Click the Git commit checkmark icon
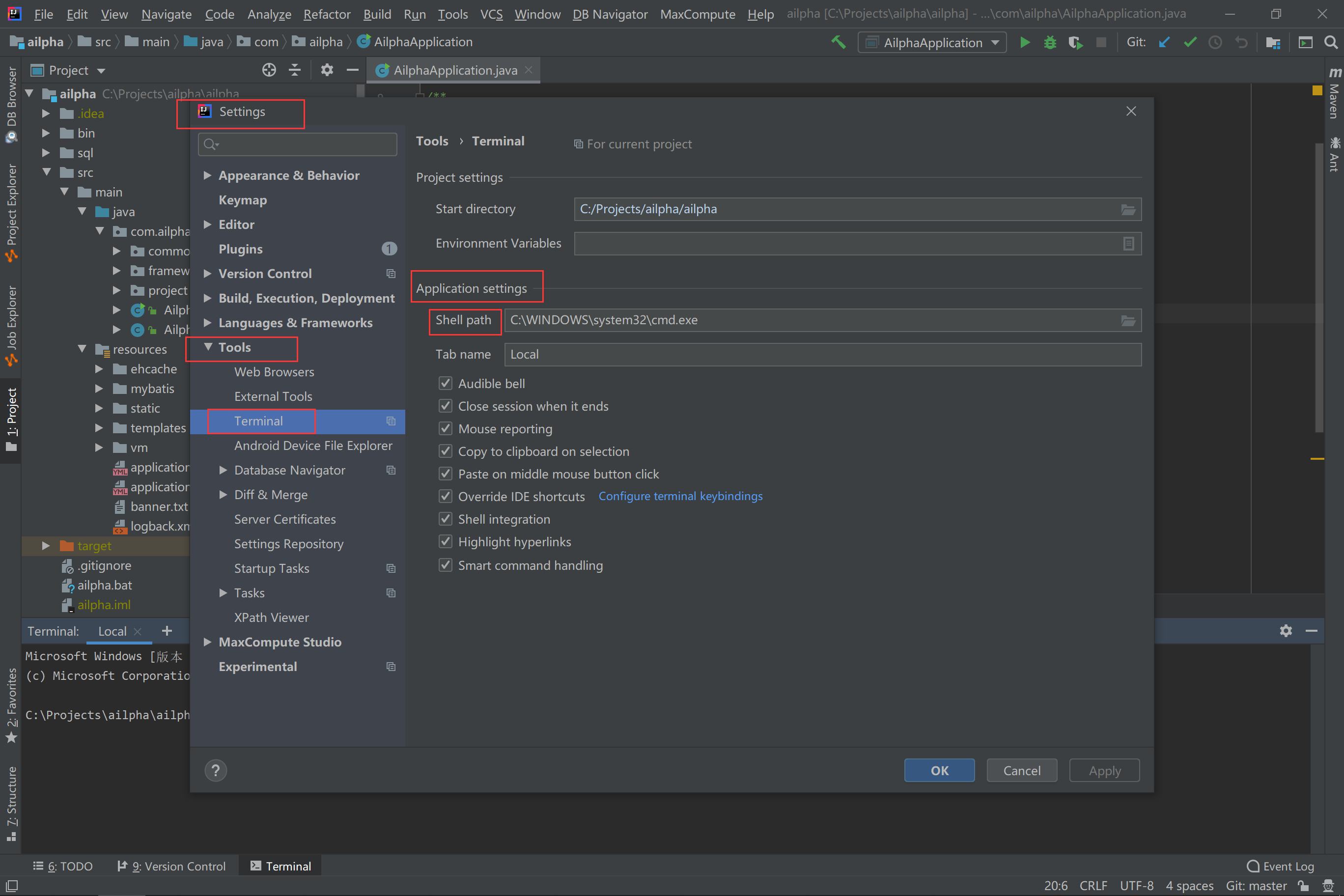Image resolution: width=1344 pixels, height=896 pixels. pyautogui.click(x=1190, y=42)
